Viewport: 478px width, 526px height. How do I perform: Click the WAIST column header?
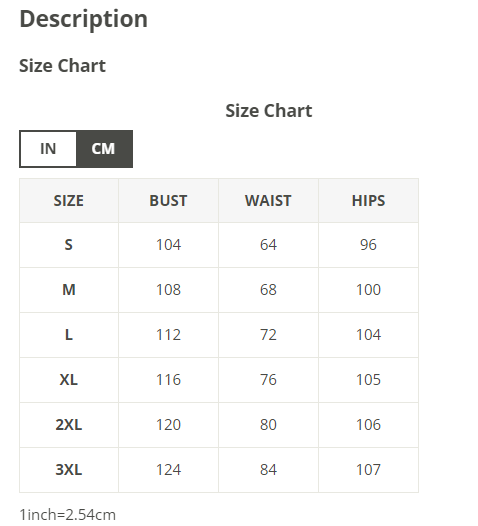coord(268,201)
